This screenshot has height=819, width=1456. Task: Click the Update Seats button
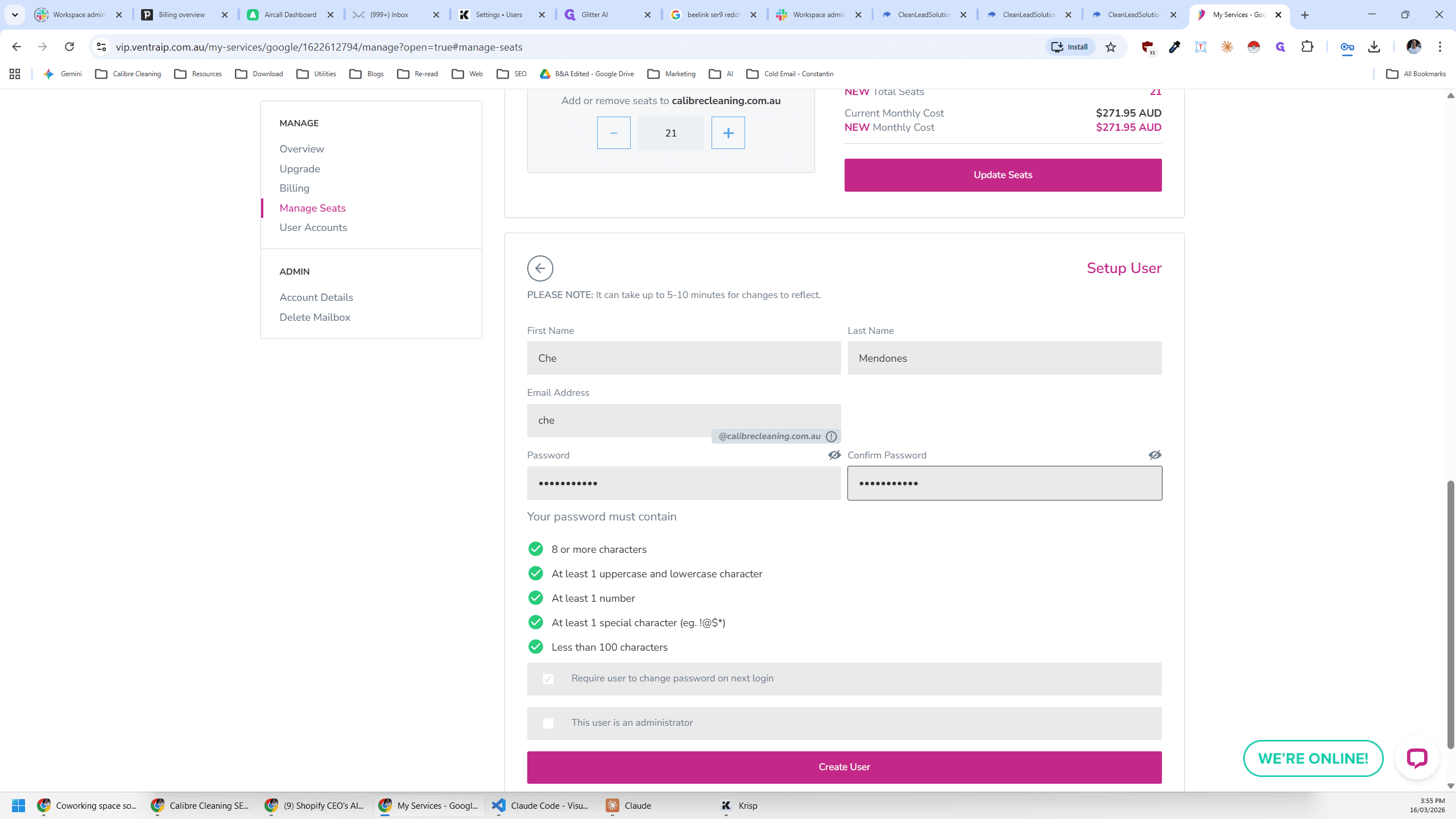click(x=1003, y=175)
